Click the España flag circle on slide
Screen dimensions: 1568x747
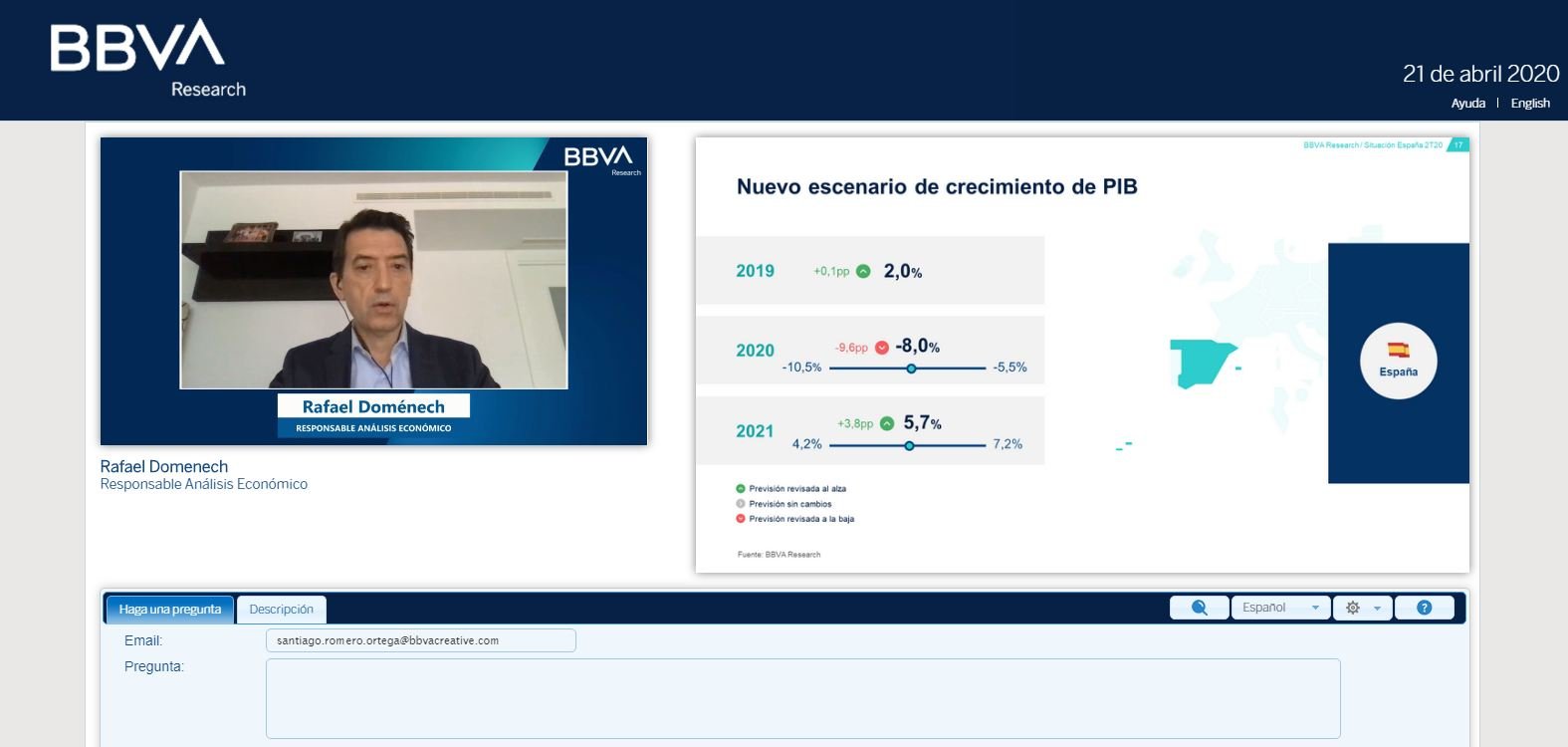click(x=1398, y=361)
